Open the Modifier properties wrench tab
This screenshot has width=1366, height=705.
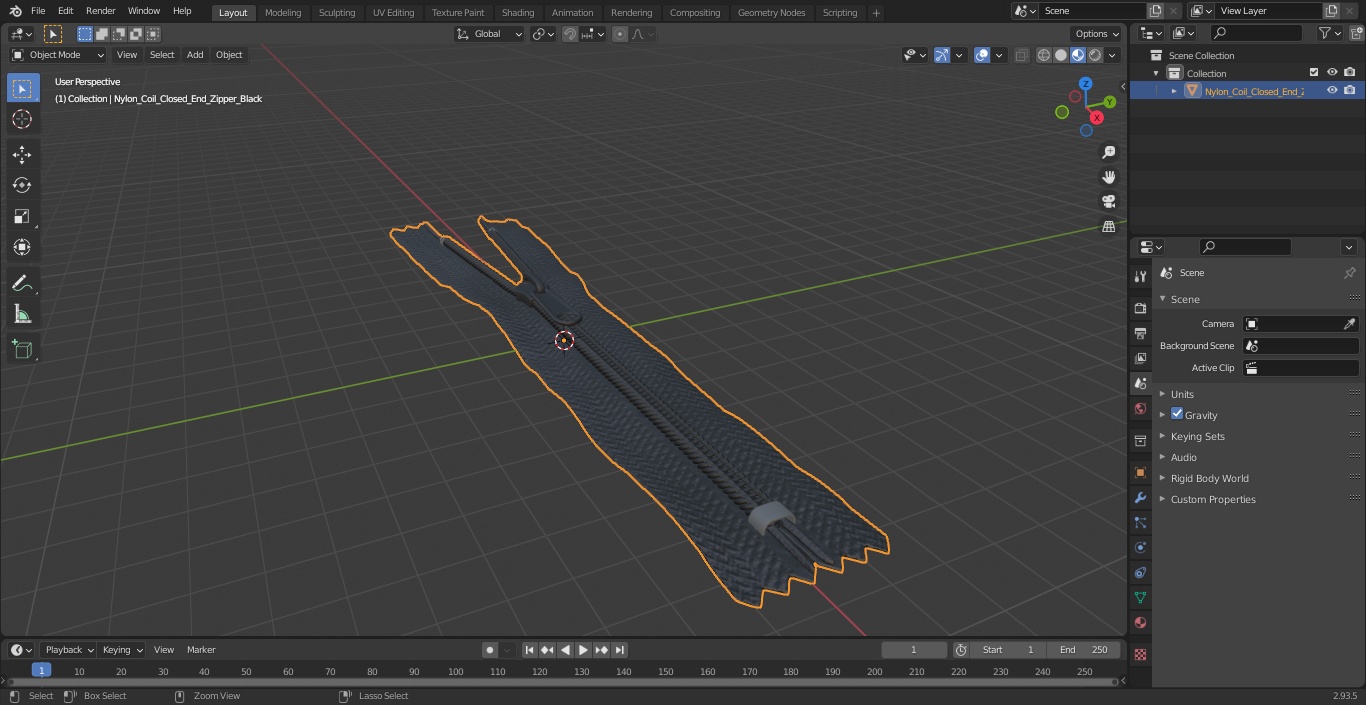(x=1140, y=497)
